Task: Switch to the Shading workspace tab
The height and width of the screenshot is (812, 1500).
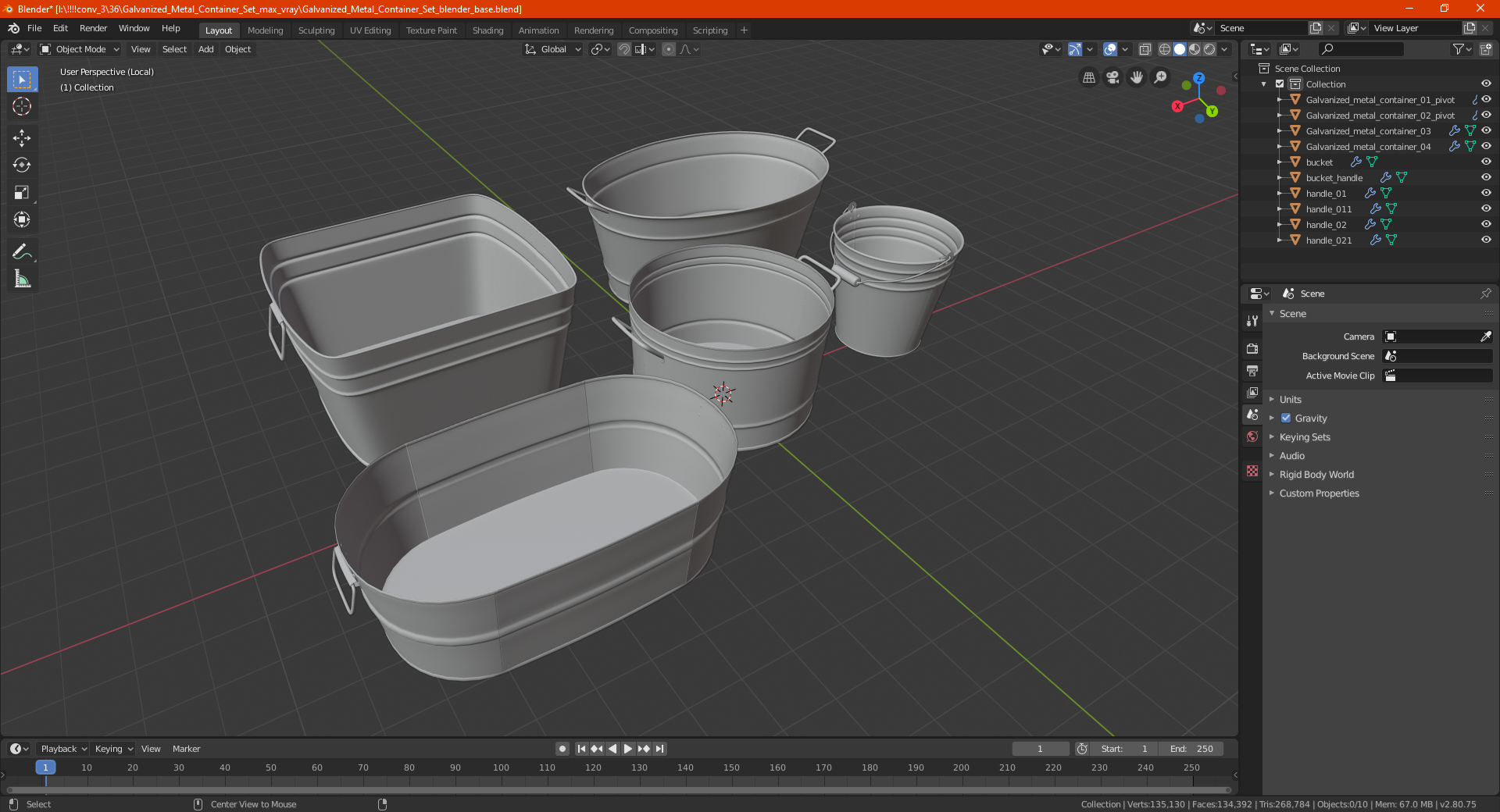Action: click(487, 30)
